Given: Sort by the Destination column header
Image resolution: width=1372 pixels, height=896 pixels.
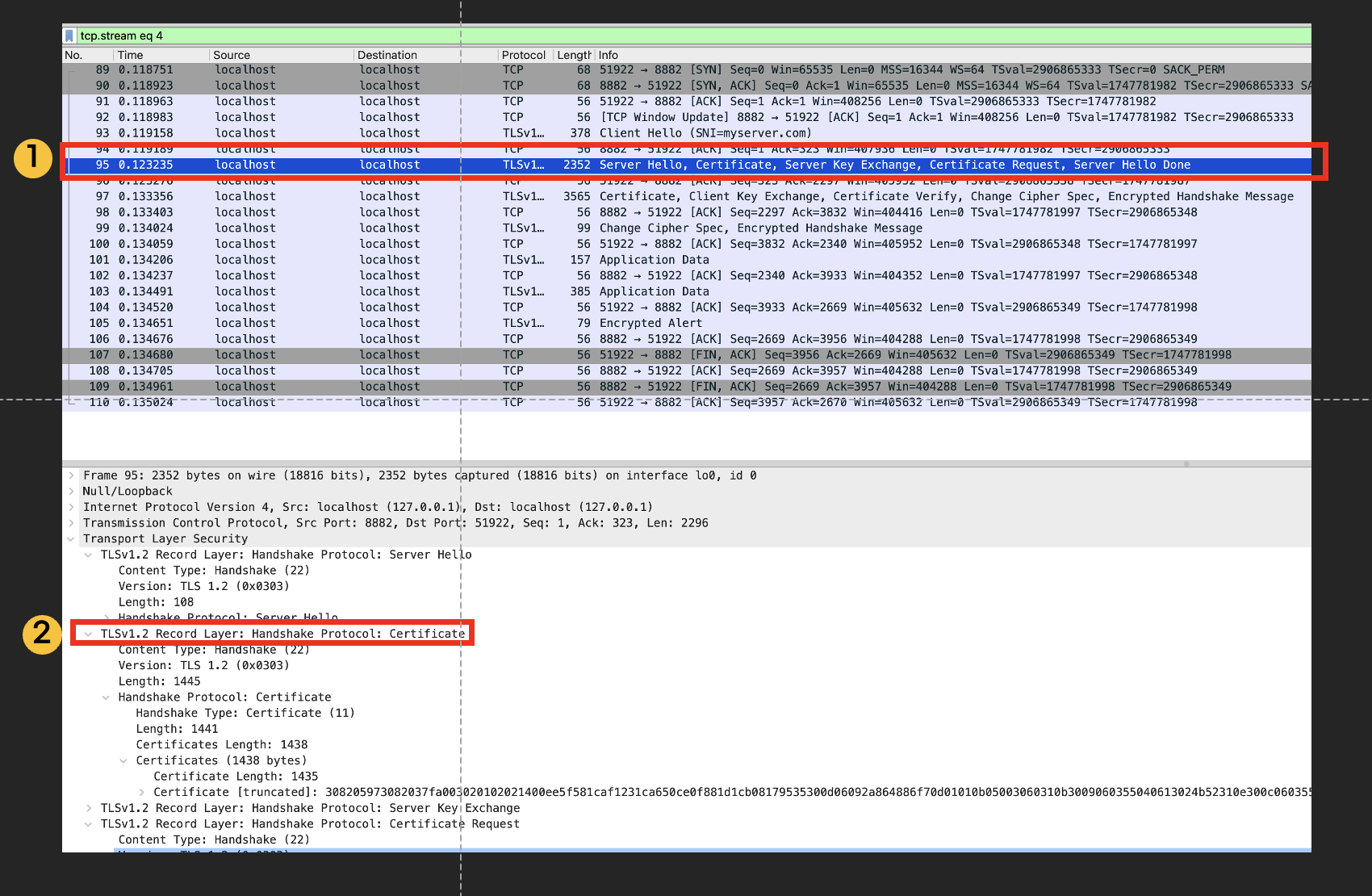Looking at the screenshot, I should point(425,55).
